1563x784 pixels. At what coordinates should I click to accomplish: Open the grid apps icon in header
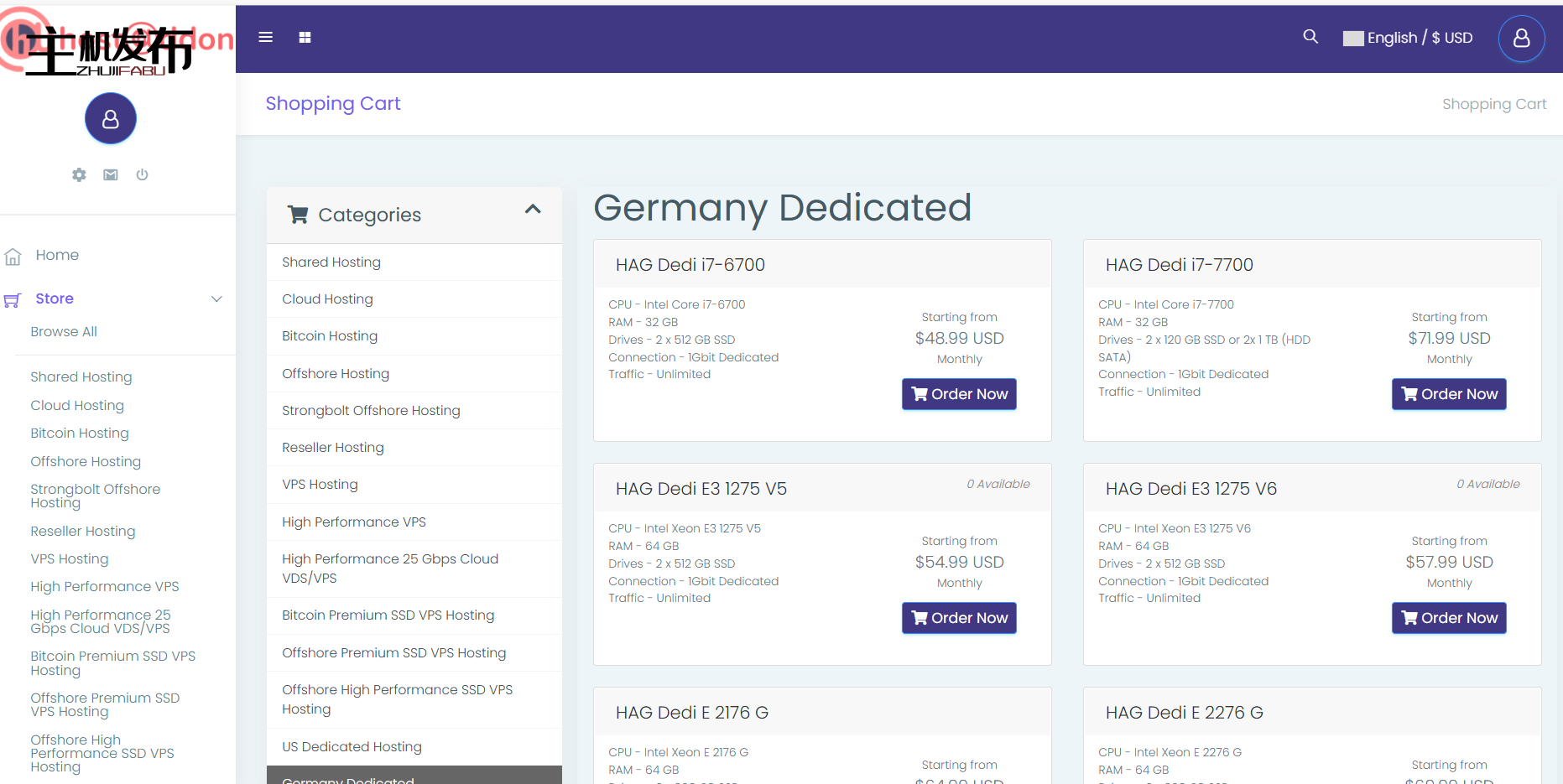pyautogui.click(x=305, y=37)
